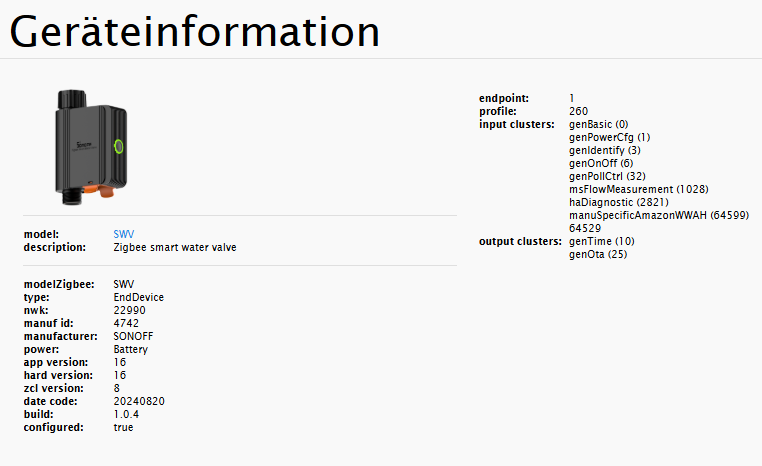Select the Zigbee smart water valve description
This screenshot has width=762, height=466.
click(175, 247)
